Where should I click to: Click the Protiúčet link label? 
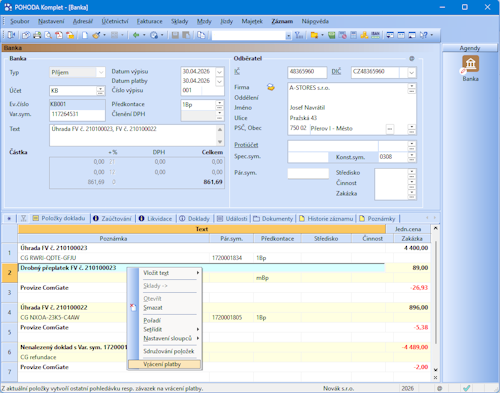click(246, 145)
